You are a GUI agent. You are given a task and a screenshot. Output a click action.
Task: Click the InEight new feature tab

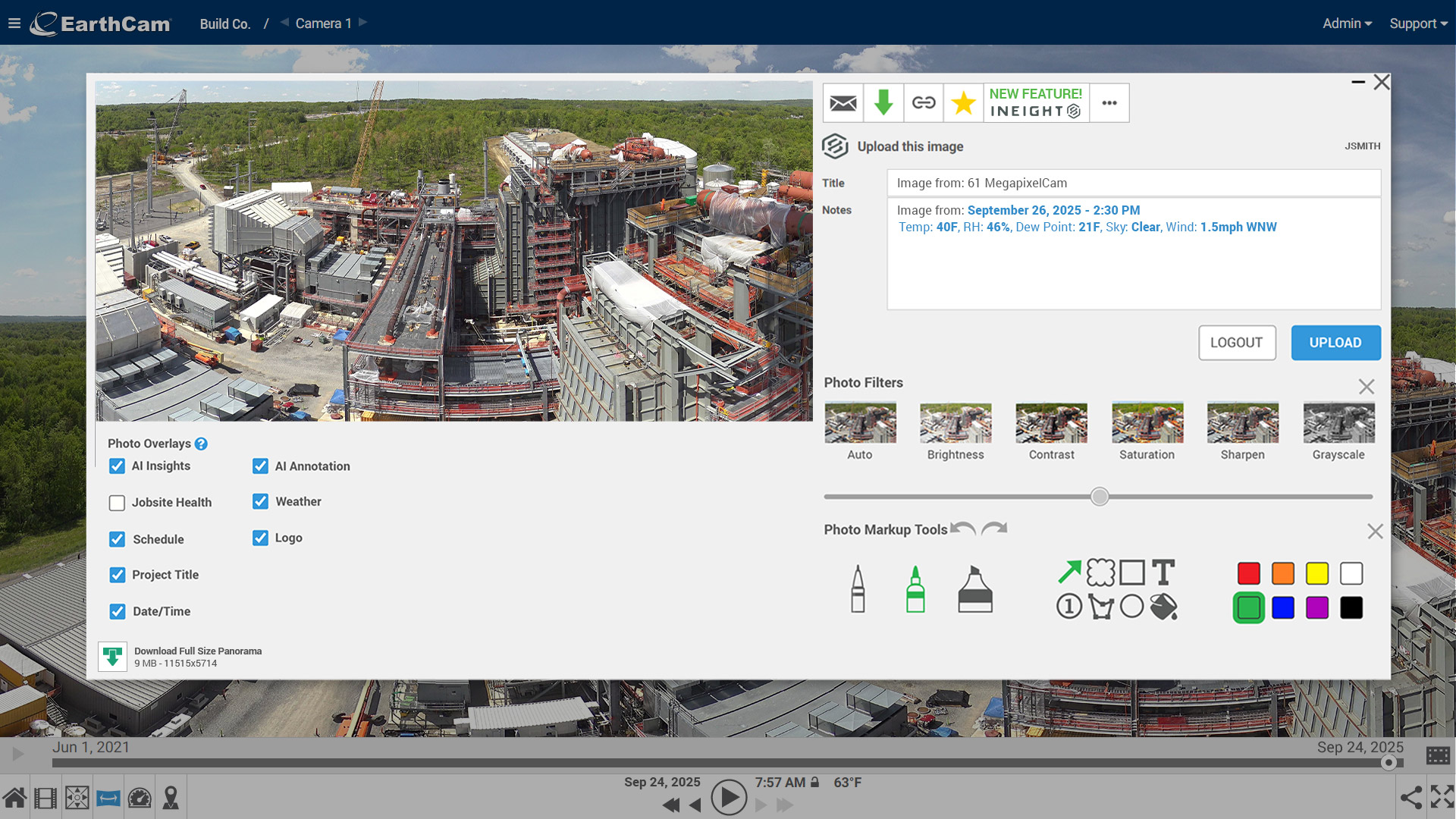(1035, 103)
